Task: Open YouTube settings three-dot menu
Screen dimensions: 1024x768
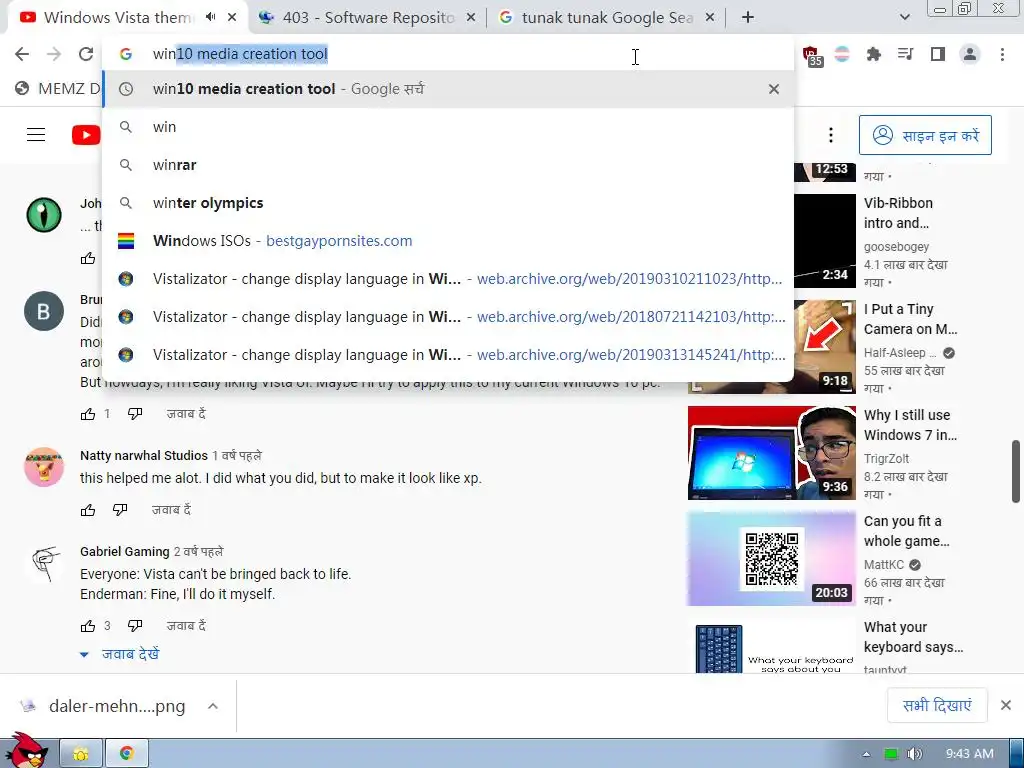Action: pos(831,135)
